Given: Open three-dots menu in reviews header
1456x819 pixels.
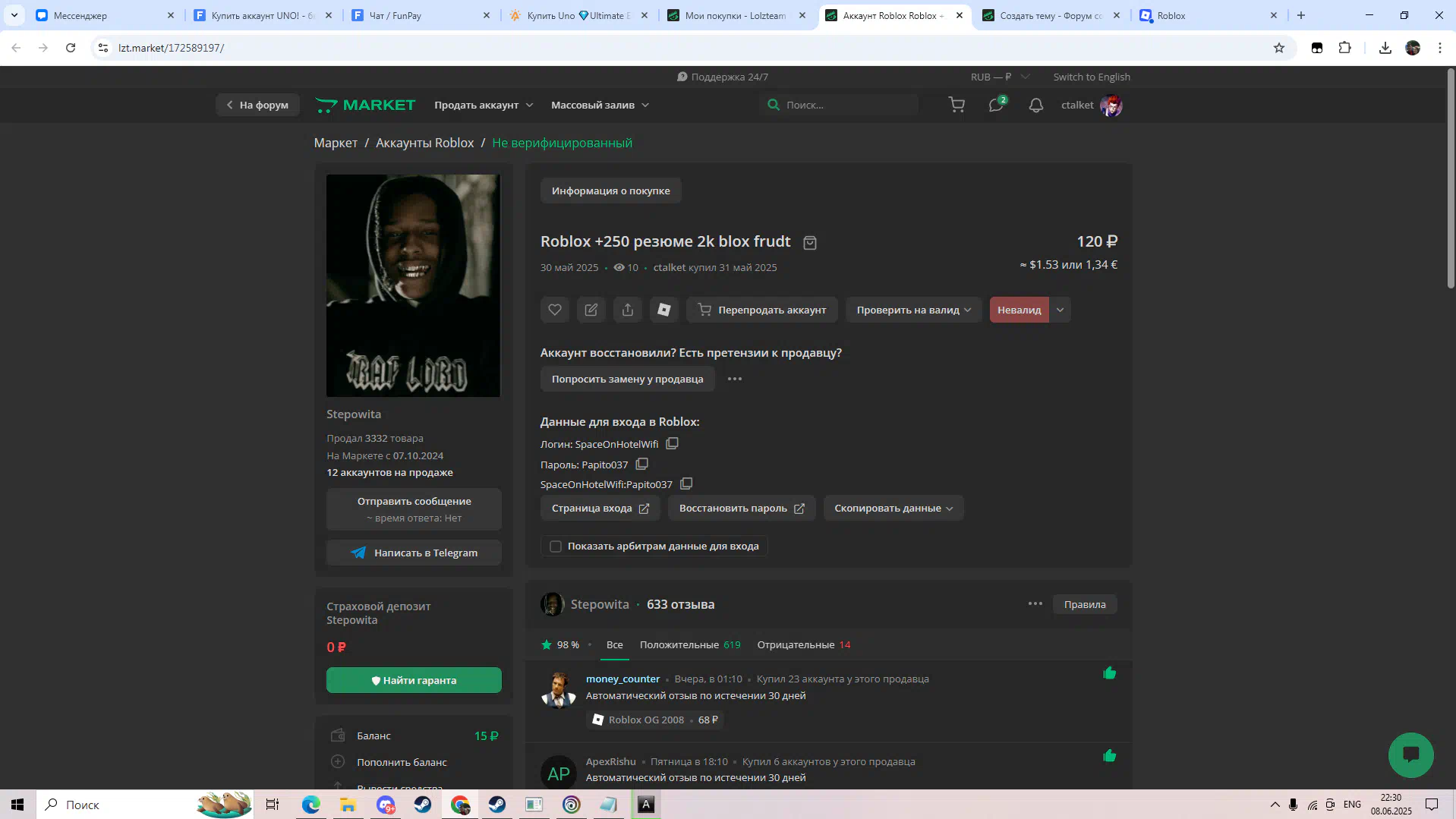Looking at the screenshot, I should [x=1035, y=604].
